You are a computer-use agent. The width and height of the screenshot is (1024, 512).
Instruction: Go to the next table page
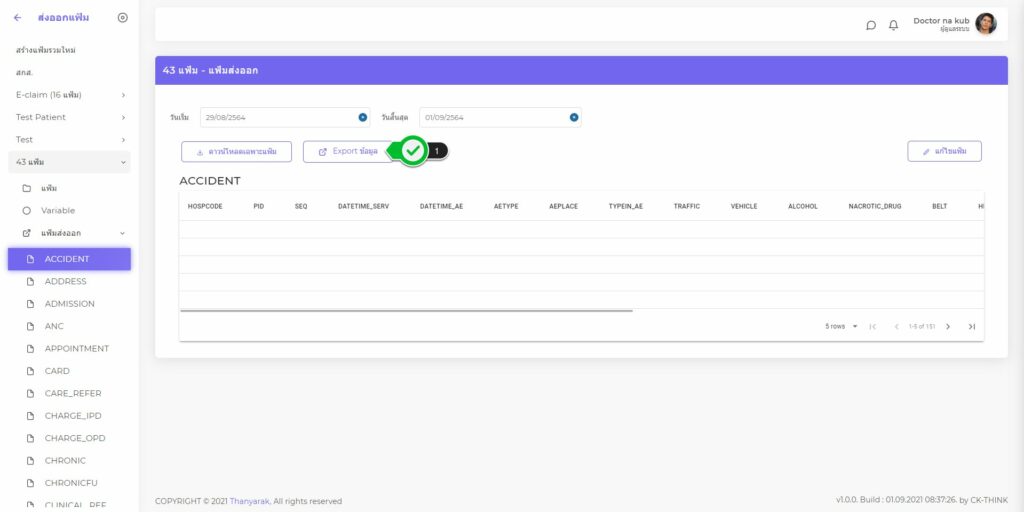(x=948, y=326)
